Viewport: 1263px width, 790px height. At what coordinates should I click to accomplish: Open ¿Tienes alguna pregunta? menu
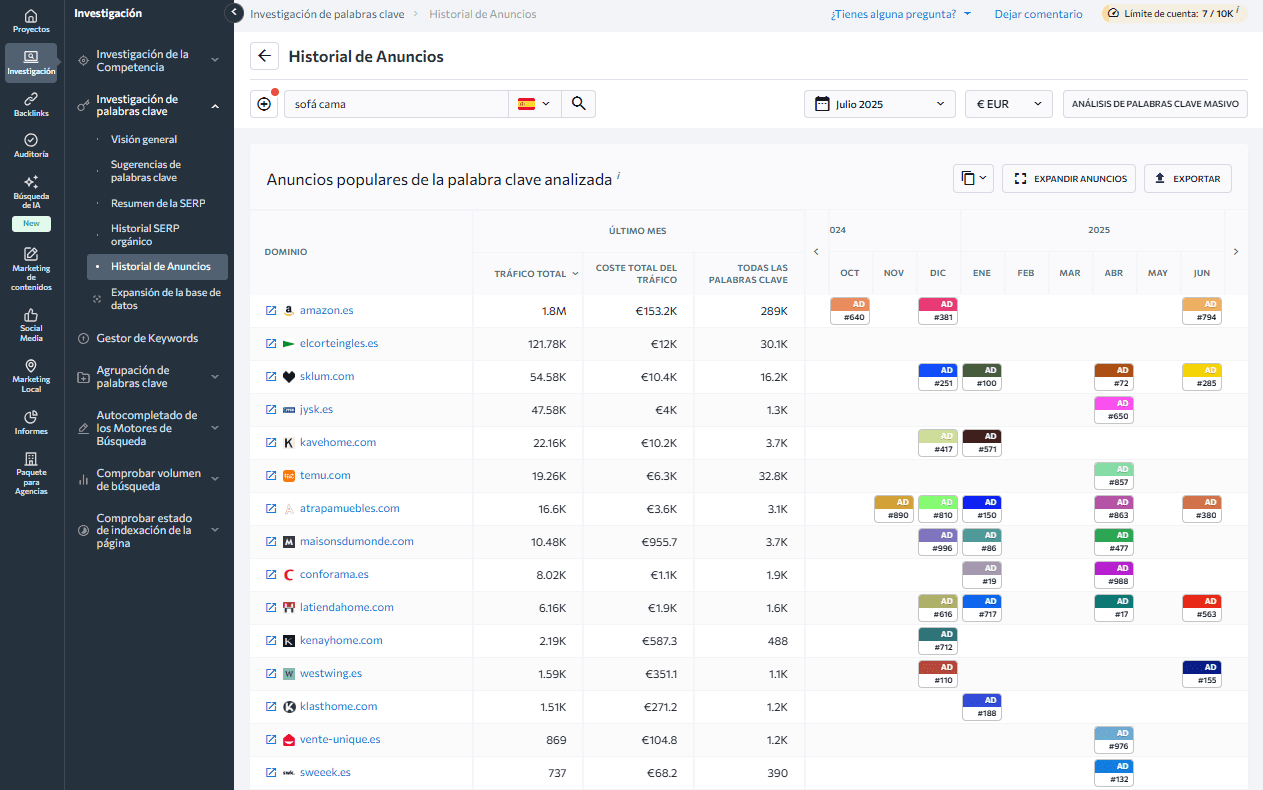(x=901, y=14)
